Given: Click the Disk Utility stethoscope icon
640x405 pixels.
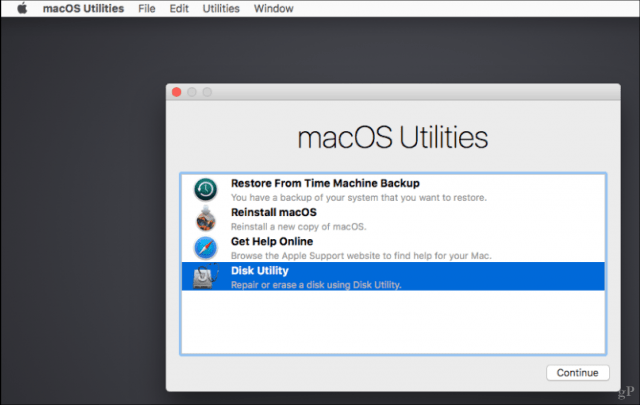Looking at the screenshot, I should tap(206, 276).
